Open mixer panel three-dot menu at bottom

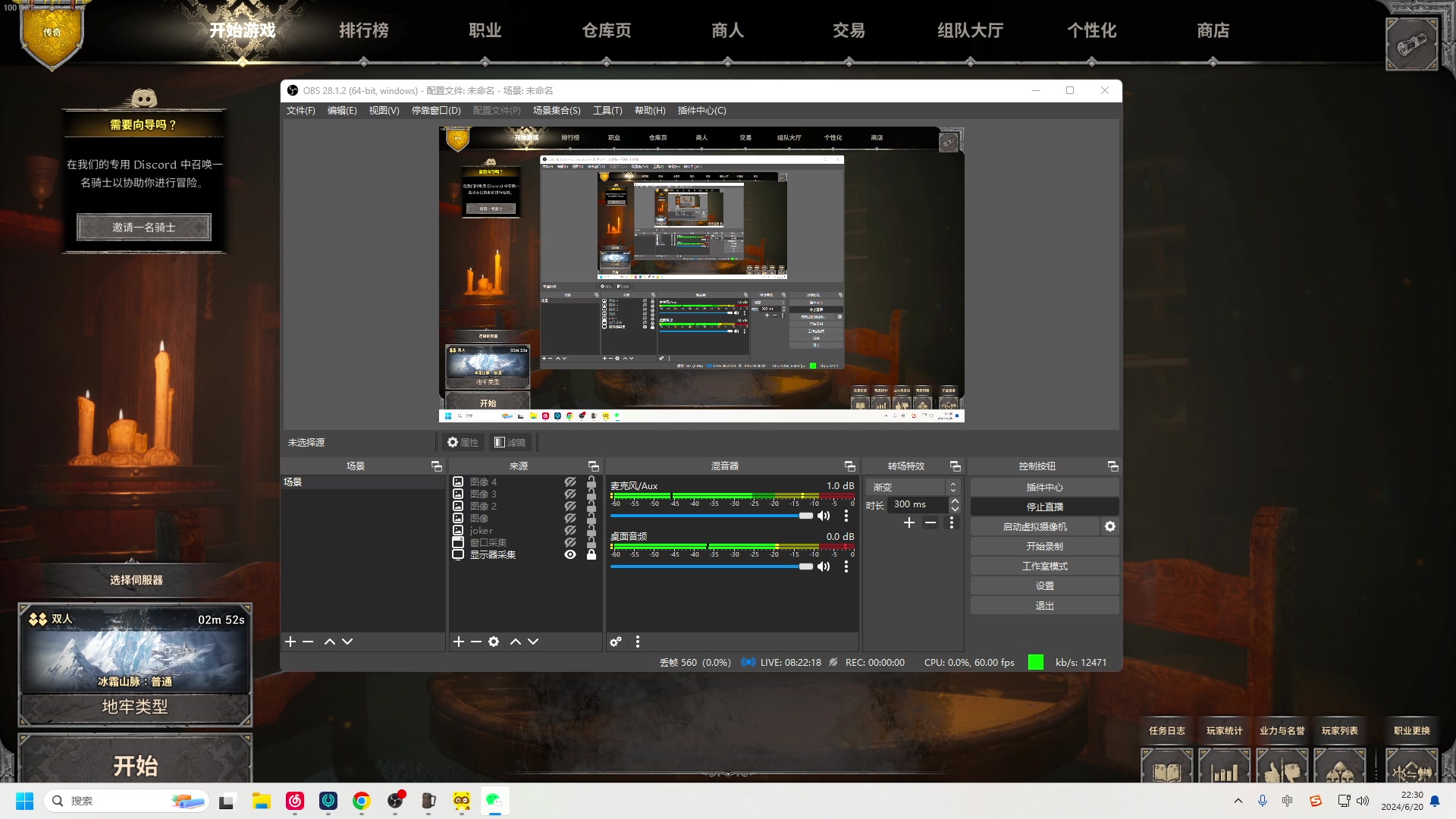(x=638, y=642)
